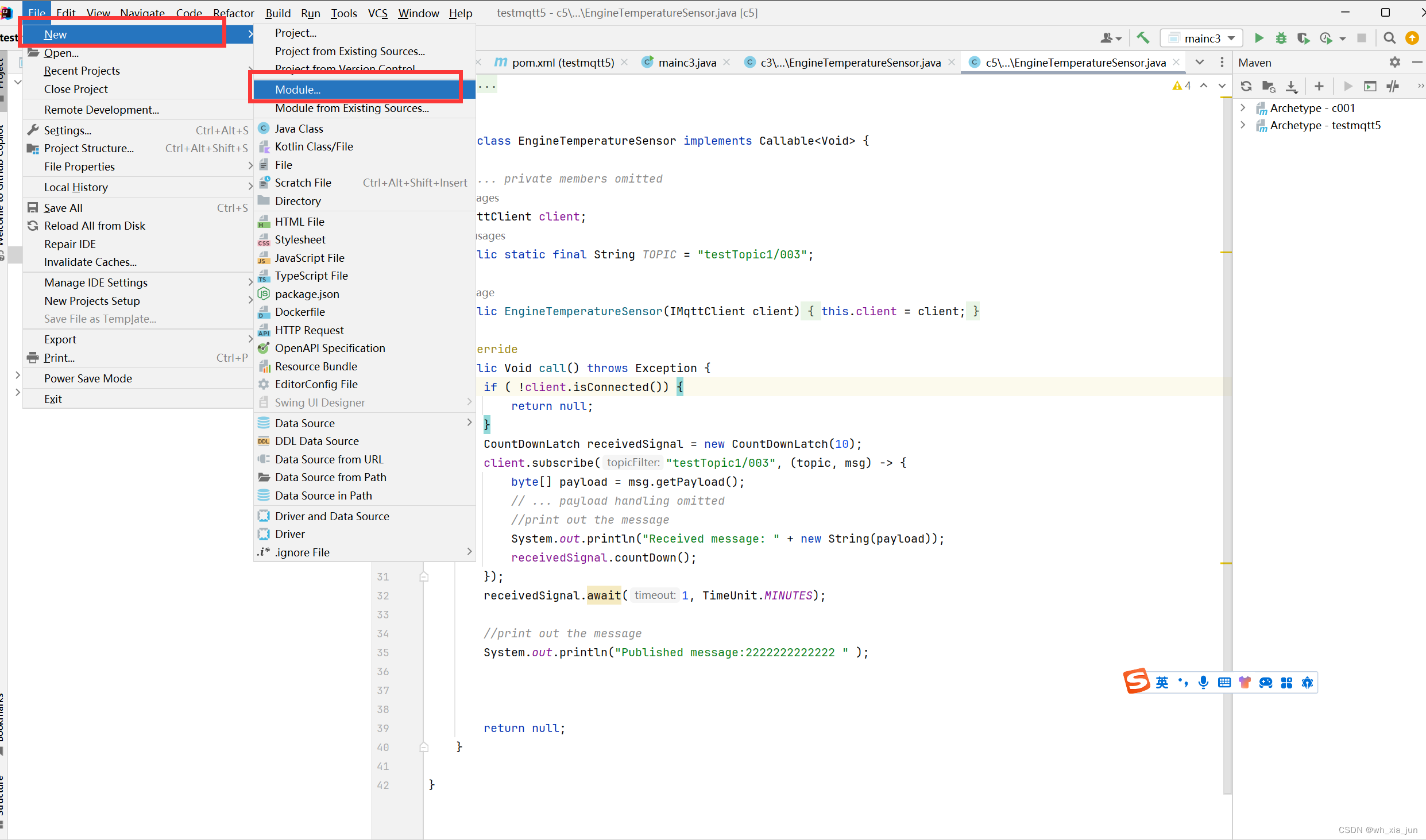Image resolution: width=1426 pixels, height=840 pixels.
Task: Open the user account icon menu
Action: tap(1111, 38)
